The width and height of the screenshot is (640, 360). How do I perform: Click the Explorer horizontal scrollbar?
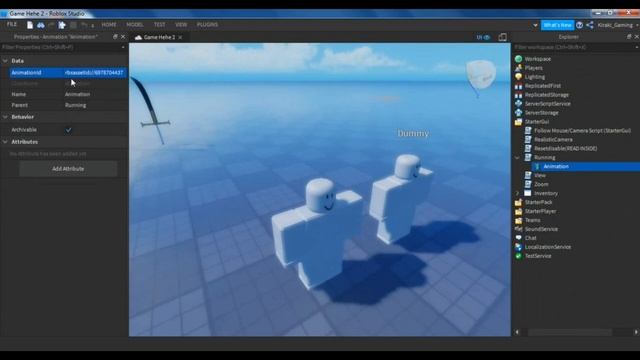[x=570, y=332]
